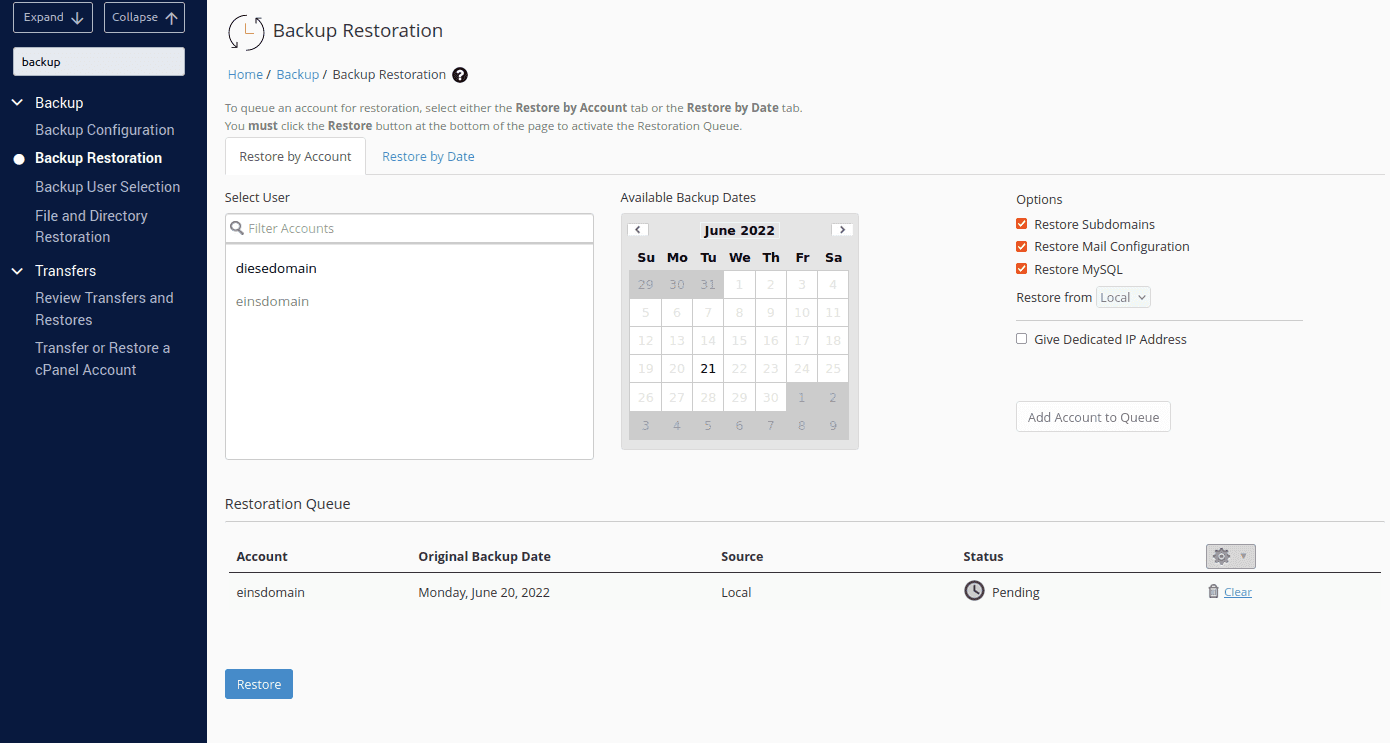This screenshot has height=743, width=1390.
Task: Switch to Restore by Date tab
Action: click(428, 156)
